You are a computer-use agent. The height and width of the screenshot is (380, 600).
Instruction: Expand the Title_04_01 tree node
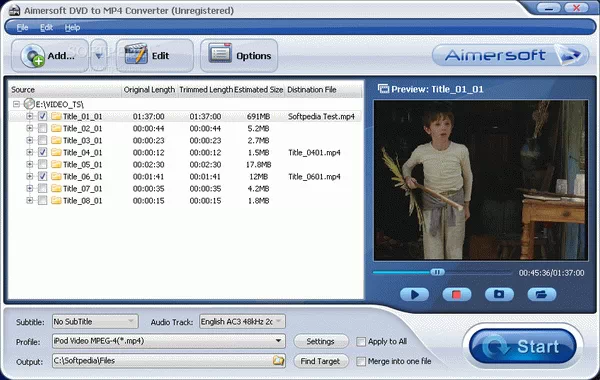point(29,152)
